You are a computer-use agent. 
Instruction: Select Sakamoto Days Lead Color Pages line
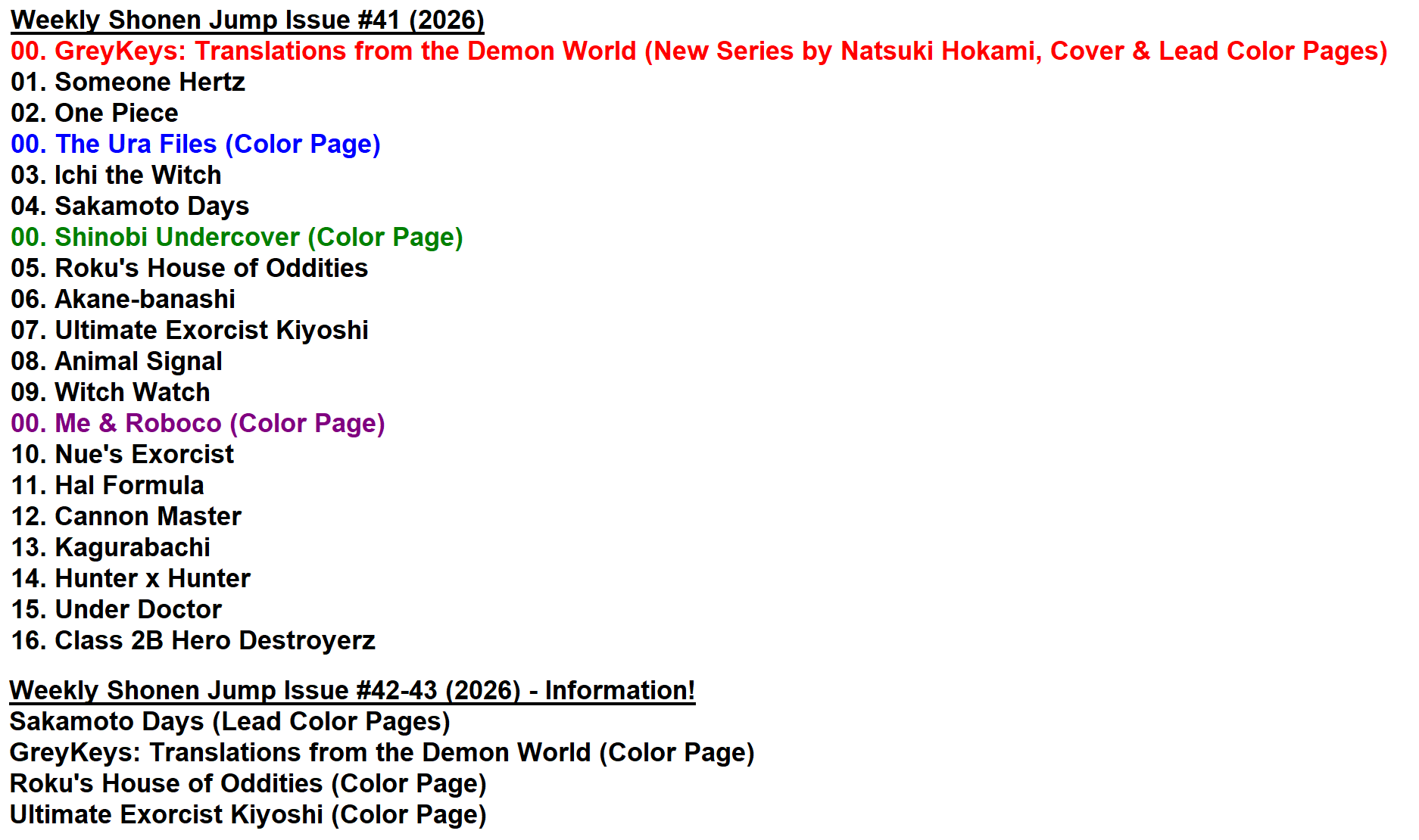click(x=229, y=721)
